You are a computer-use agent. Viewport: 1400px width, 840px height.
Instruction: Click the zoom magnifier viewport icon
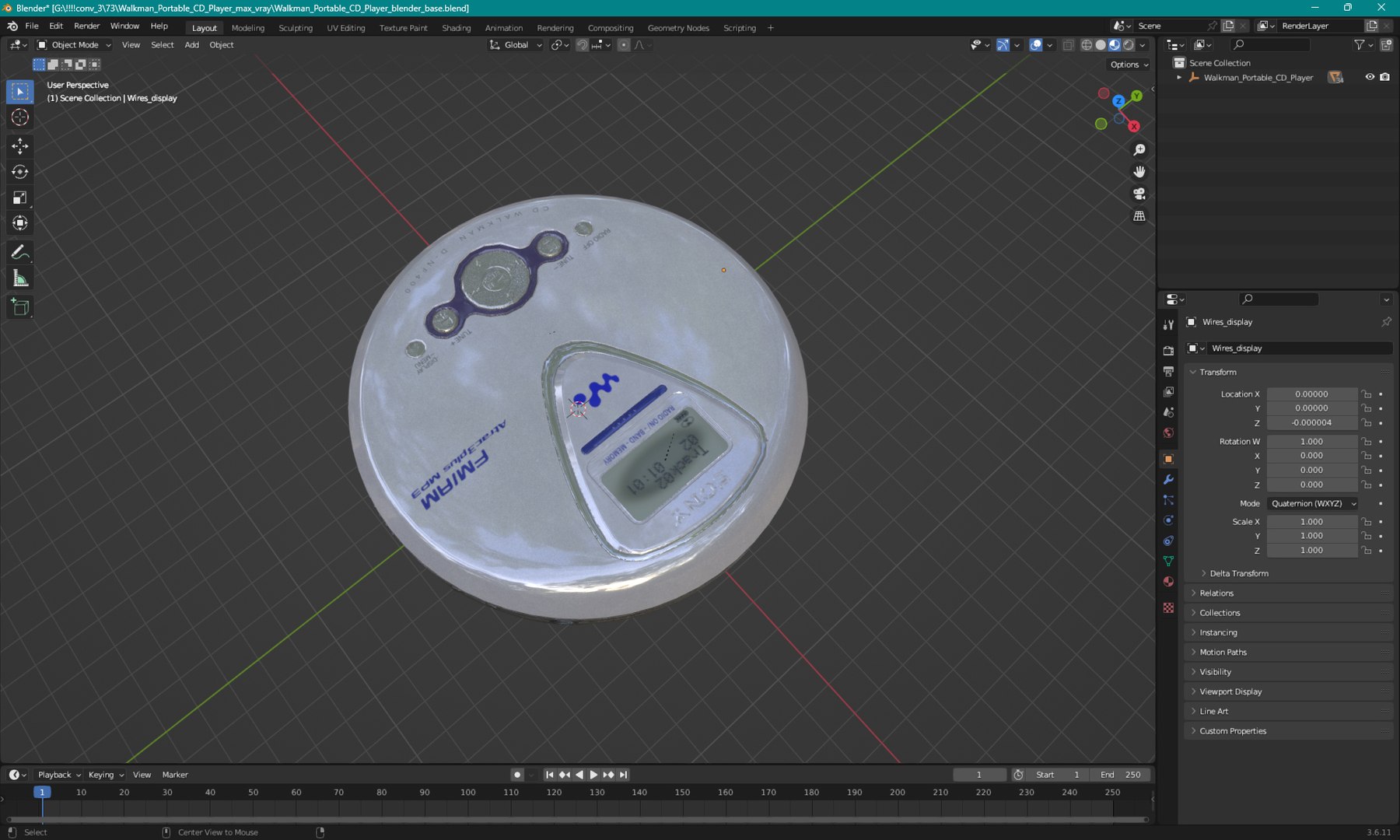click(x=1139, y=150)
